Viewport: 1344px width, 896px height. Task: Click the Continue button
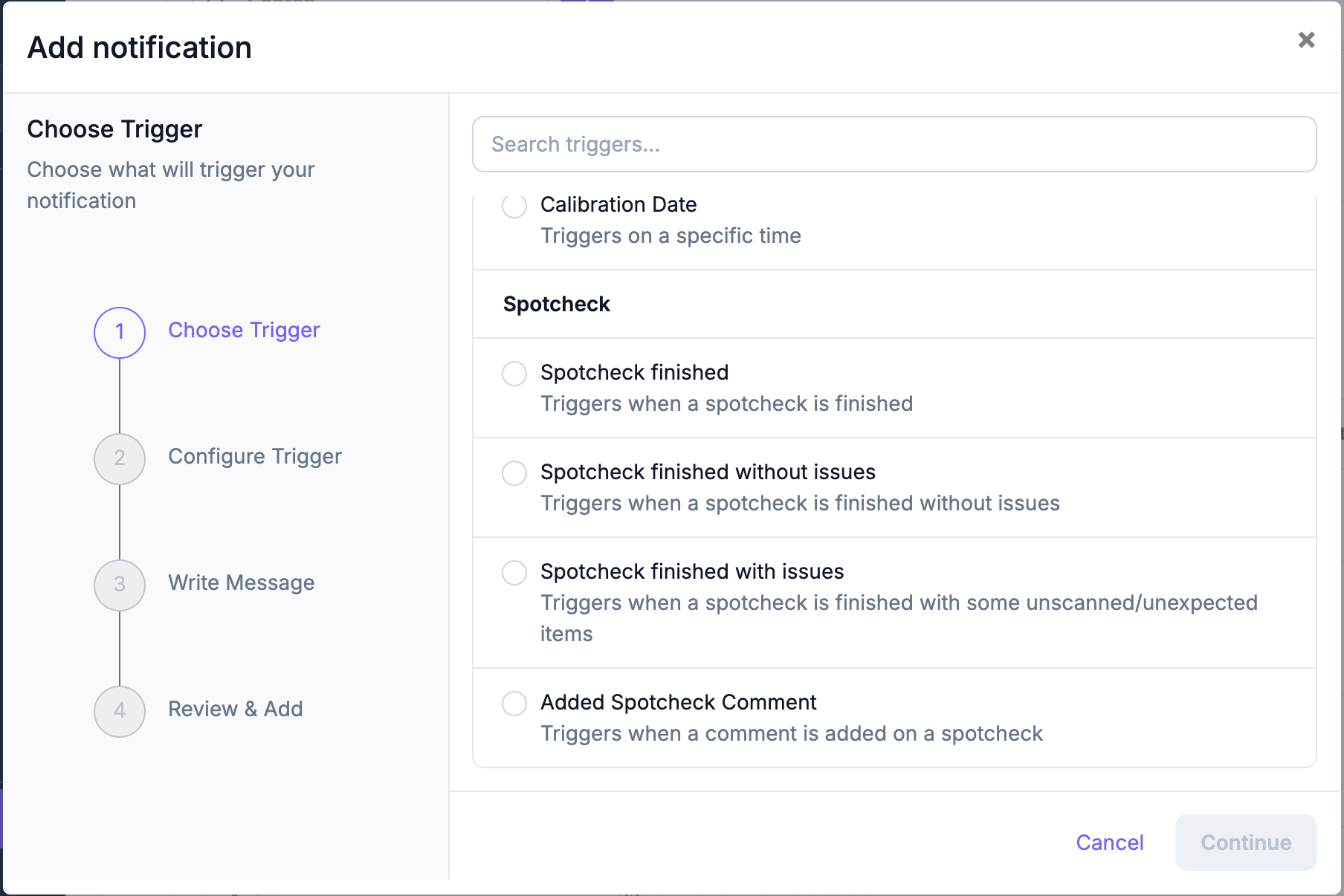click(1246, 843)
